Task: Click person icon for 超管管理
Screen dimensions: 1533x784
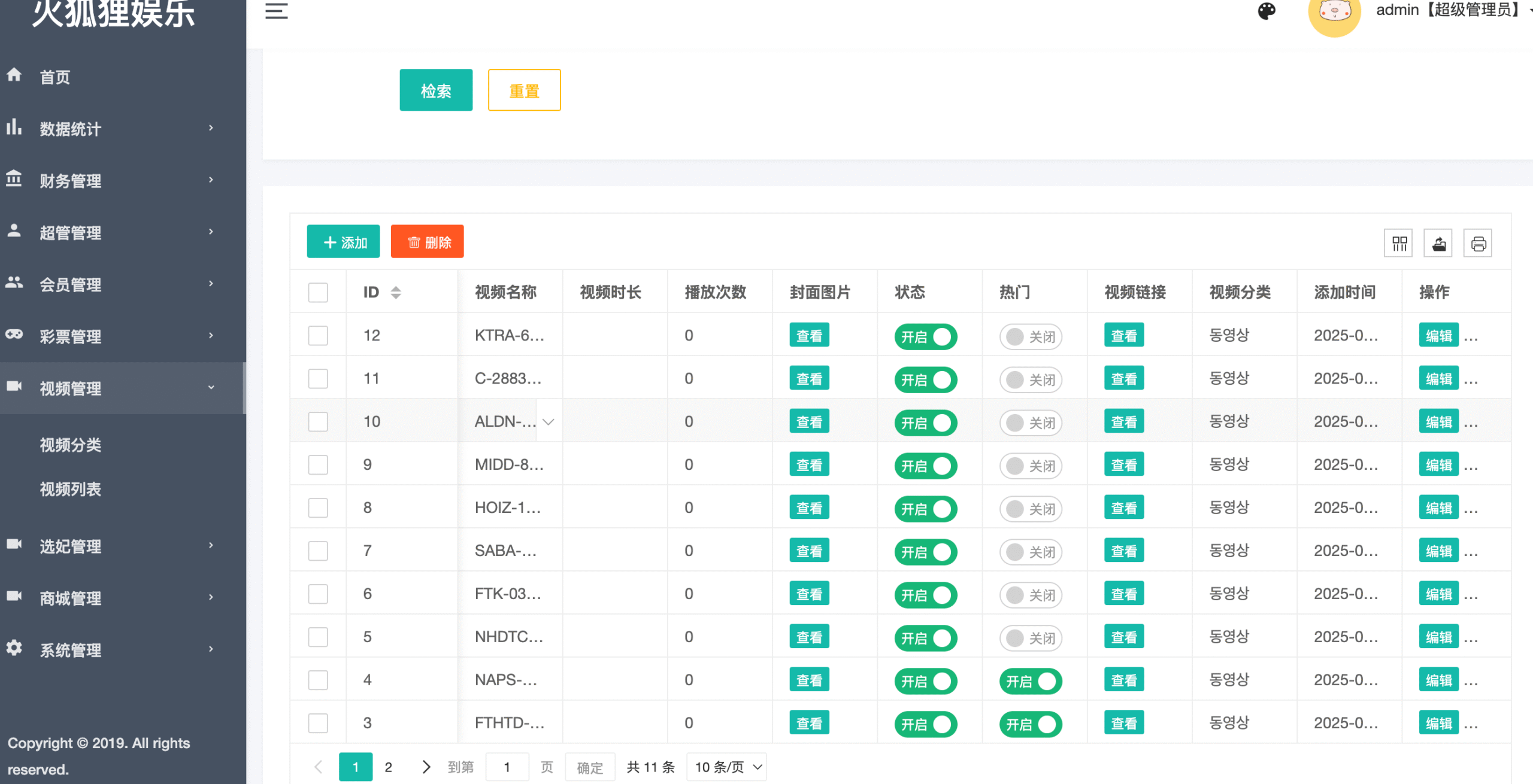Action: pos(14,231)
